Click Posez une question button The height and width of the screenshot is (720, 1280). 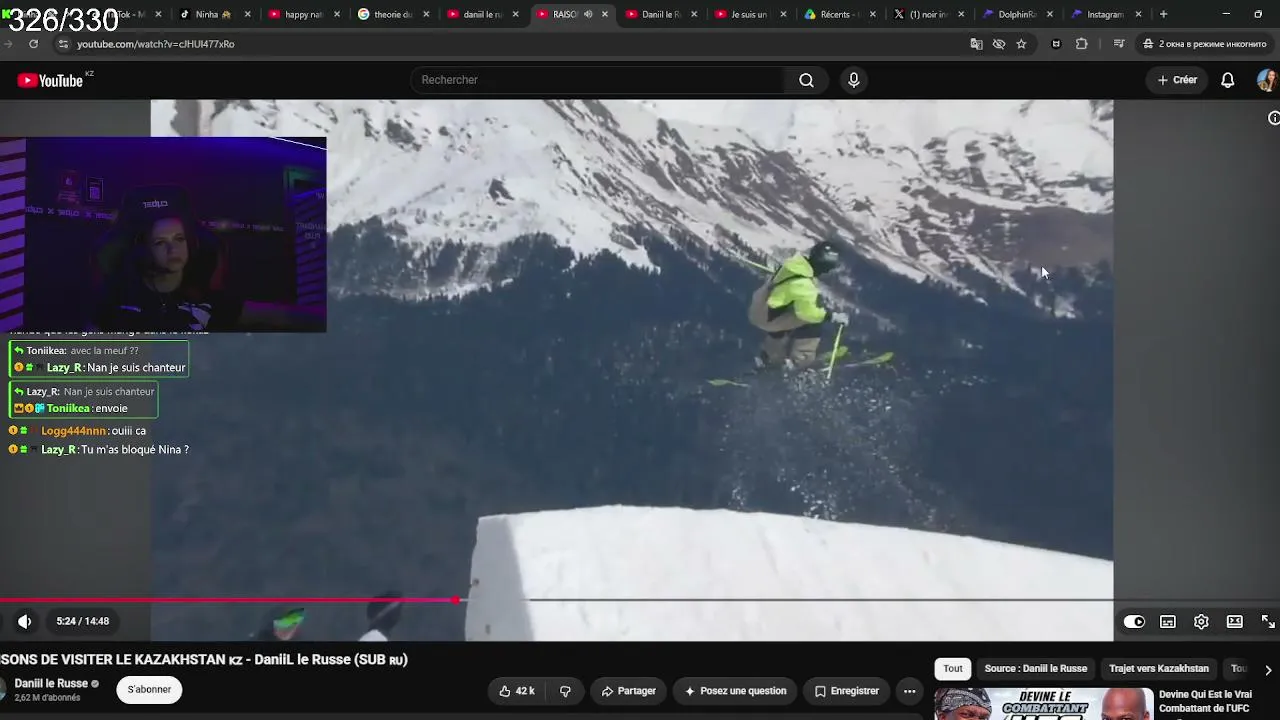click(735, 691)
